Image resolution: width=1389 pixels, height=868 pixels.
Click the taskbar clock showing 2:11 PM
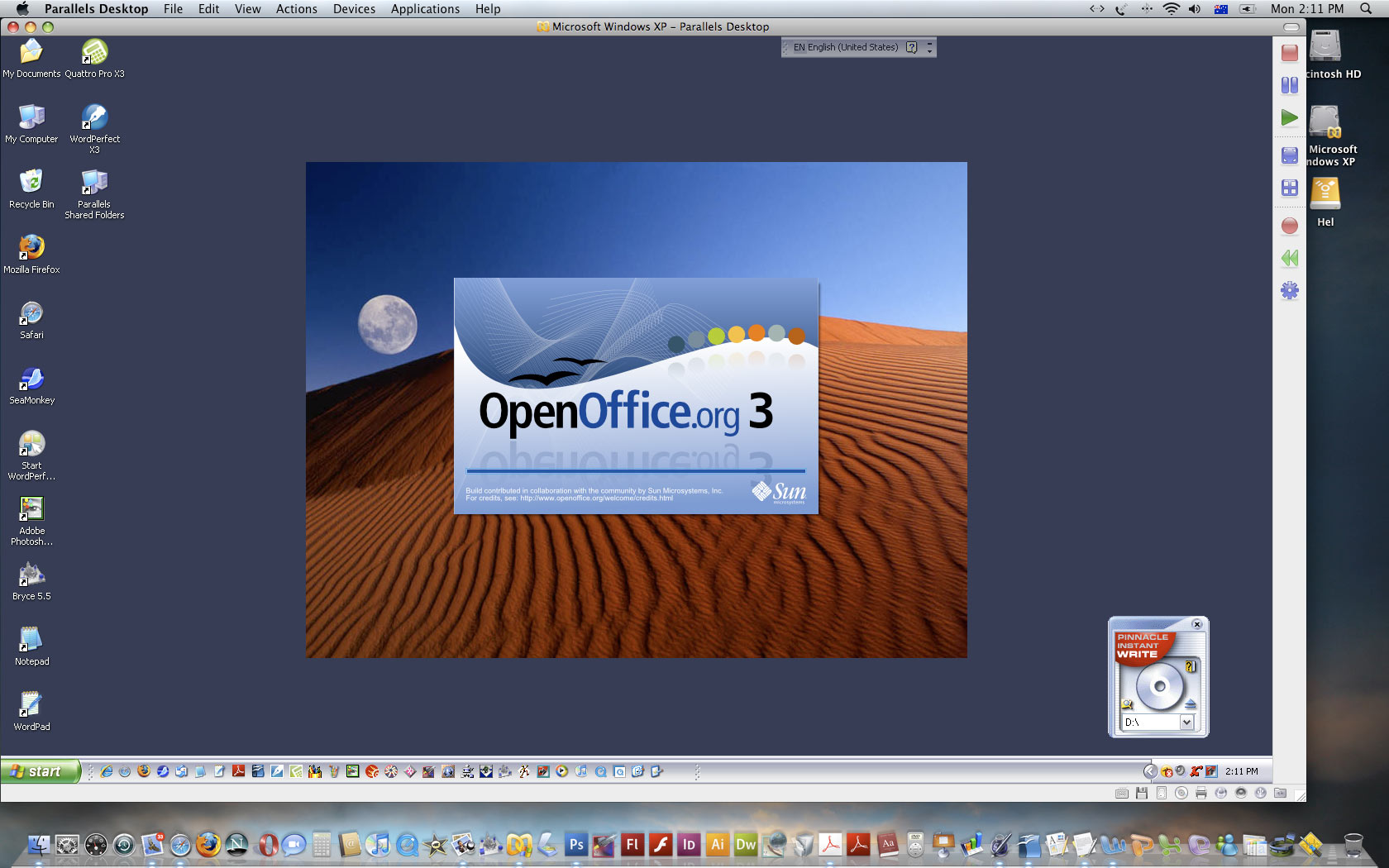1242,771
